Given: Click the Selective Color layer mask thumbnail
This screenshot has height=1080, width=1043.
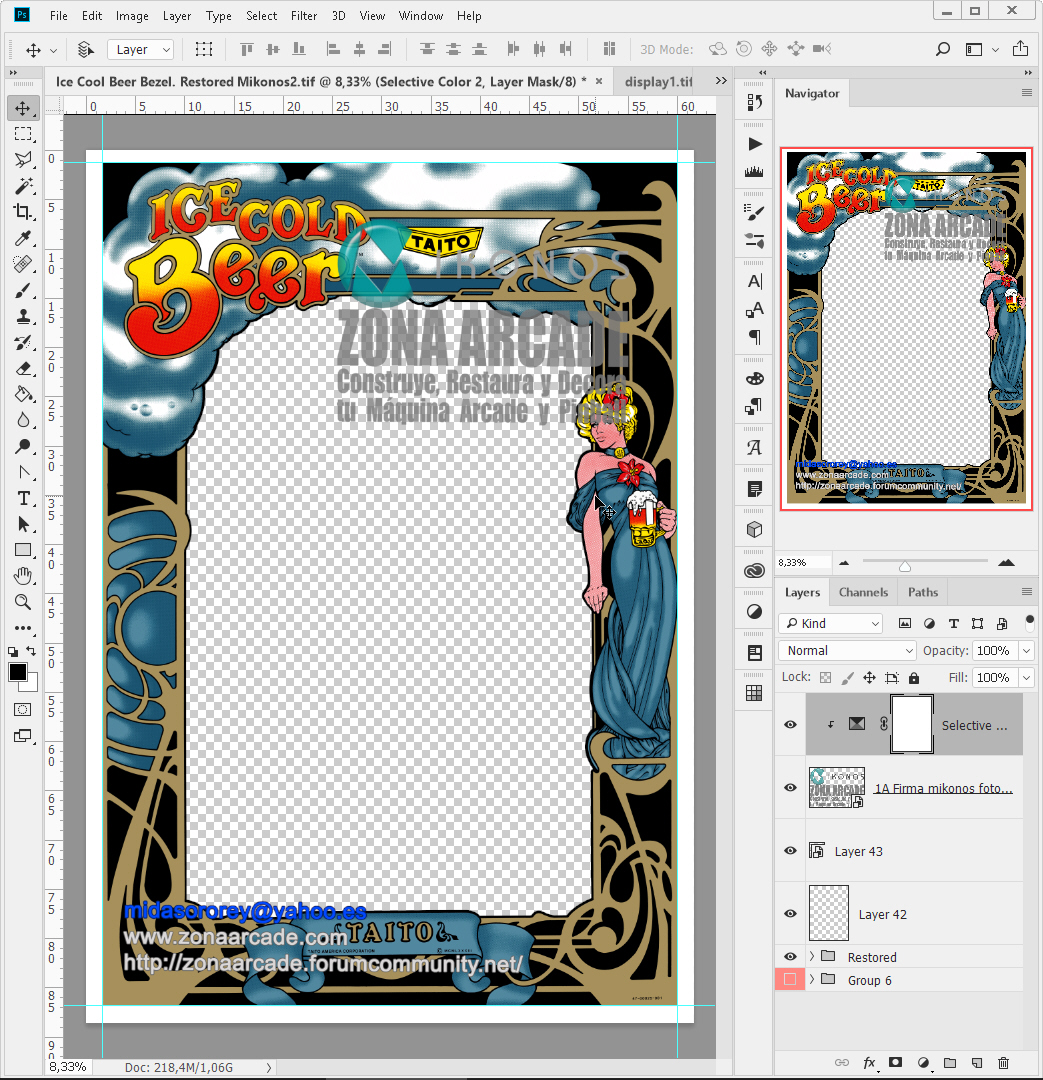Looking at the screenshot, I should pos(911,725).
